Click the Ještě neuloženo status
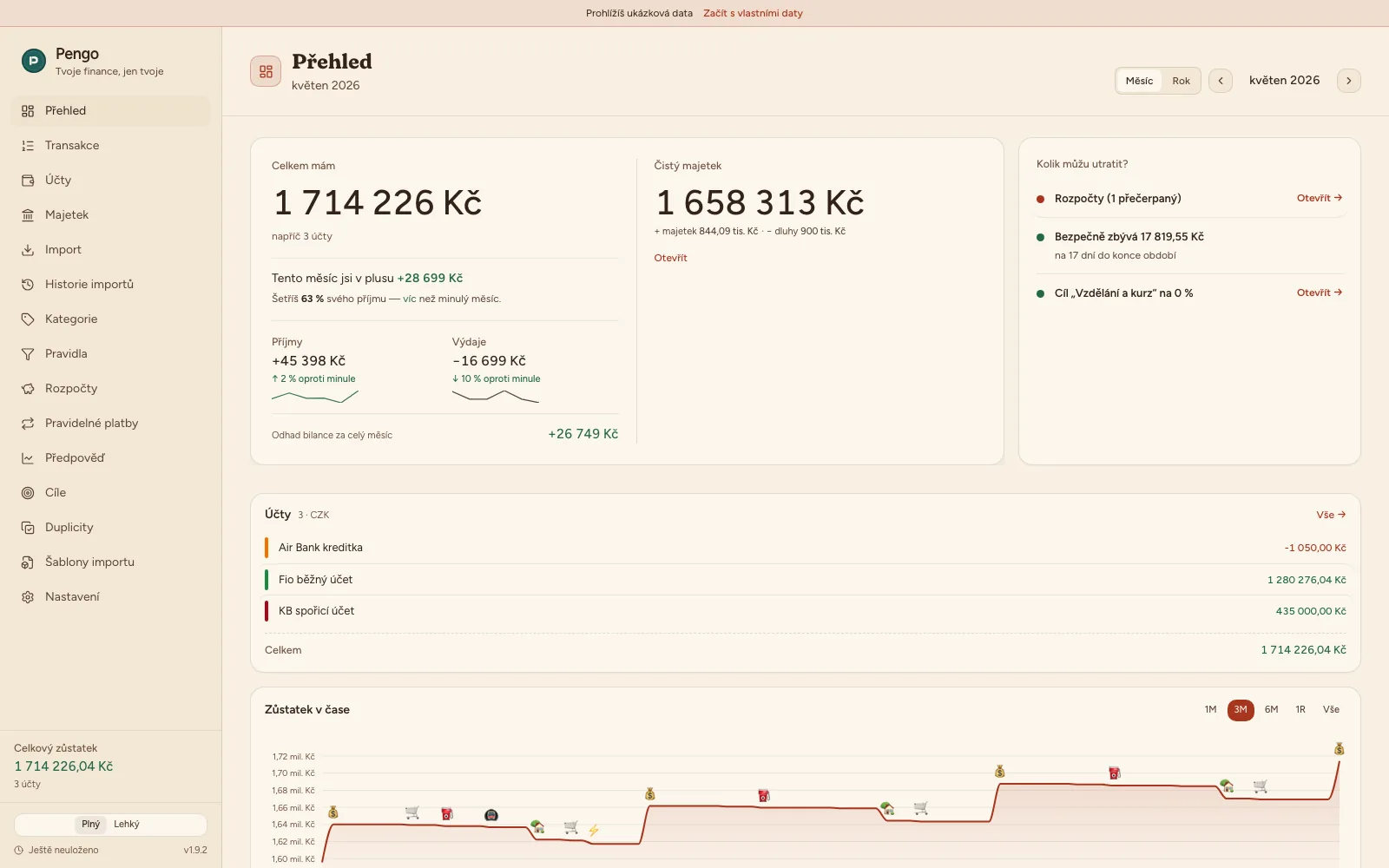The width and height of the screenshot is (1389, 868). tap(56, 851)
